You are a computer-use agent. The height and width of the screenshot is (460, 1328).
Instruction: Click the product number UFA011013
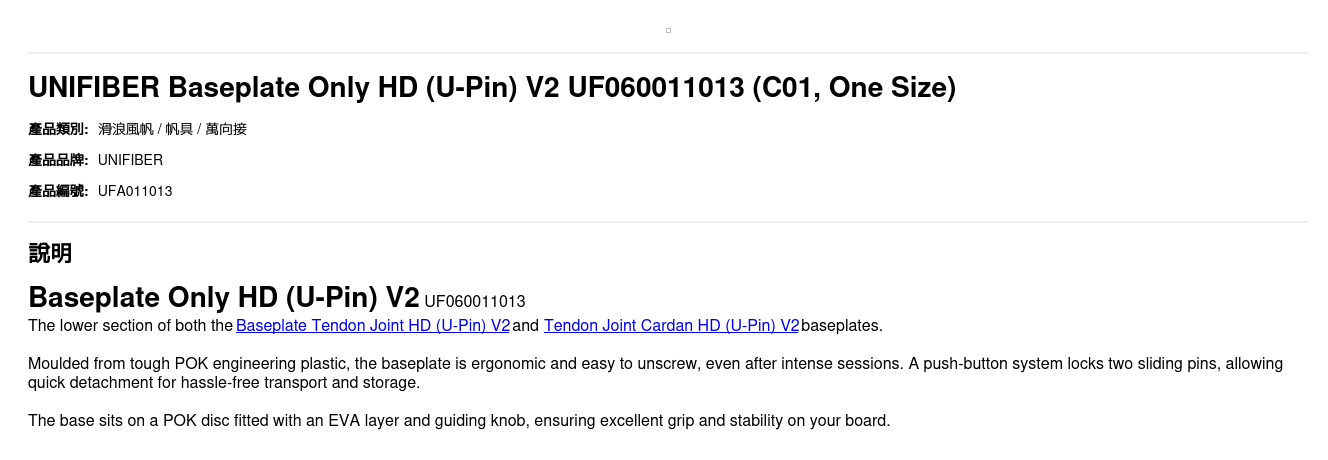135,191
